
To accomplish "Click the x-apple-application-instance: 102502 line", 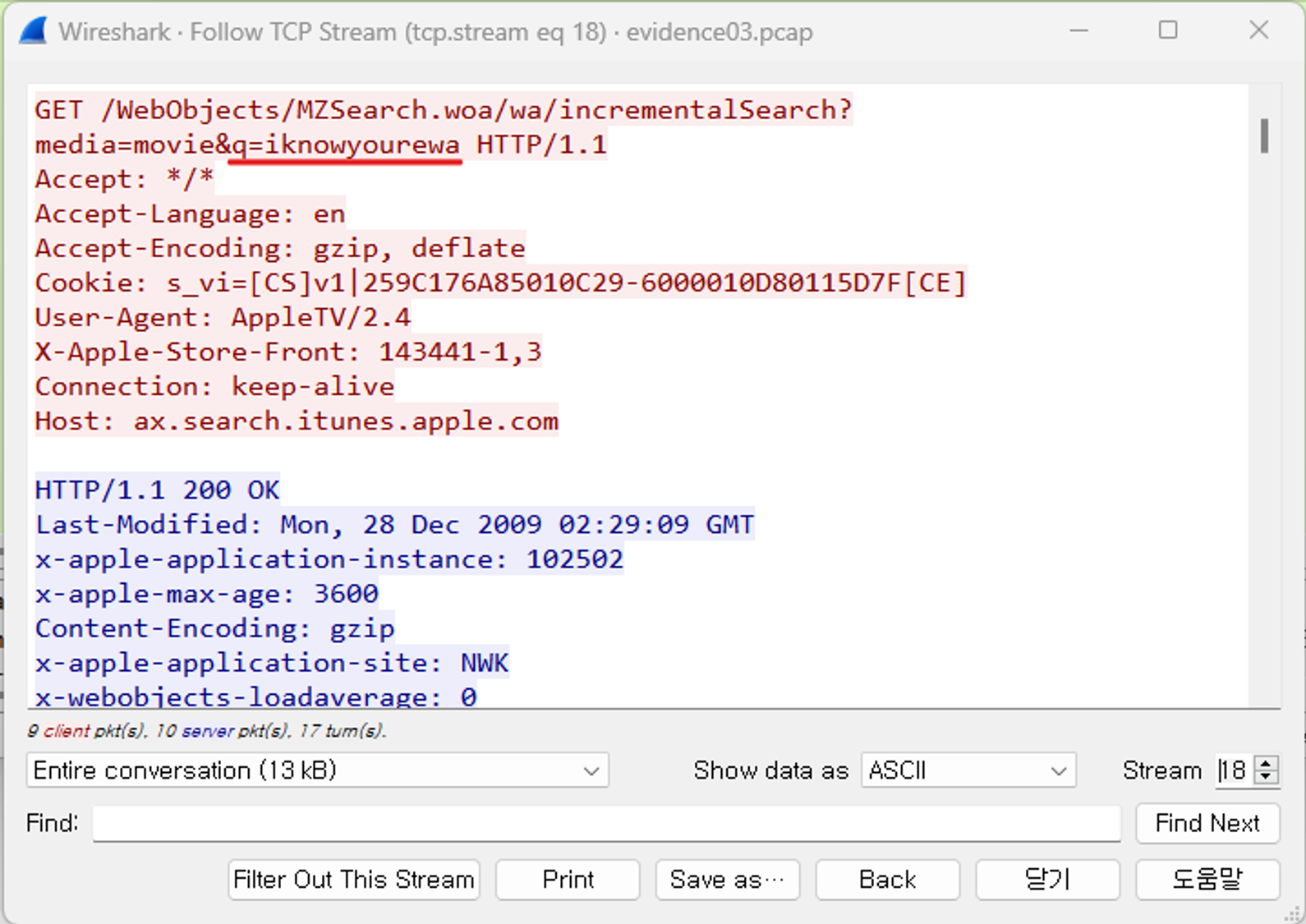I will tap(329, 559).
